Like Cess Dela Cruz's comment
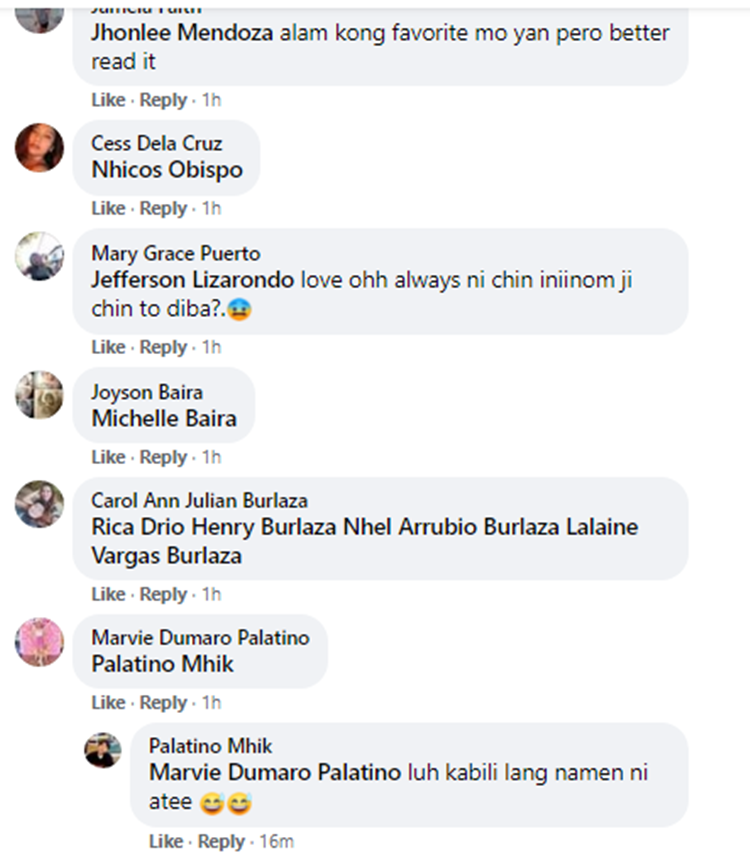Image resolution: width=750 pixels, height=860 pixels. click(x=108, y=208)
